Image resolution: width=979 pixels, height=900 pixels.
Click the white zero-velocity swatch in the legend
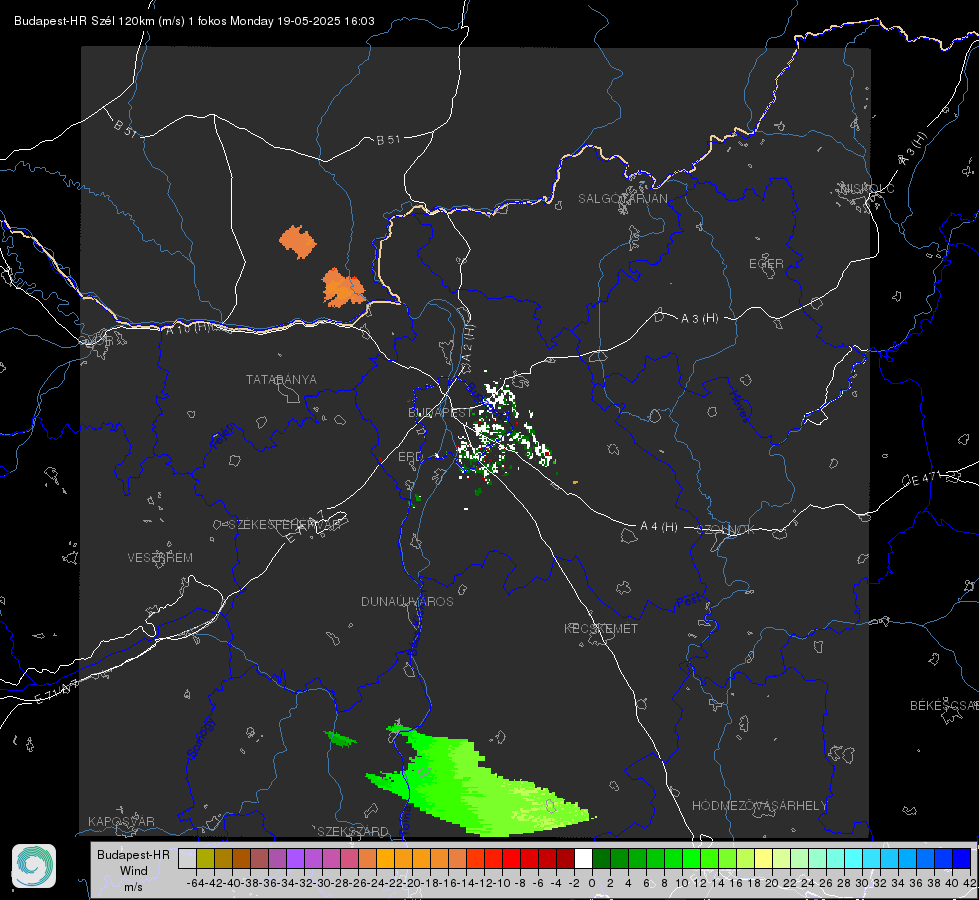[x=583, y=858]
